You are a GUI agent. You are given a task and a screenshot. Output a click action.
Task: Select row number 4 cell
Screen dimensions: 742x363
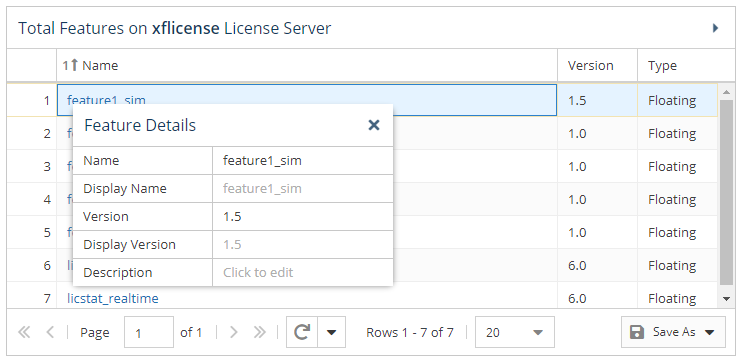pos(32,199)
